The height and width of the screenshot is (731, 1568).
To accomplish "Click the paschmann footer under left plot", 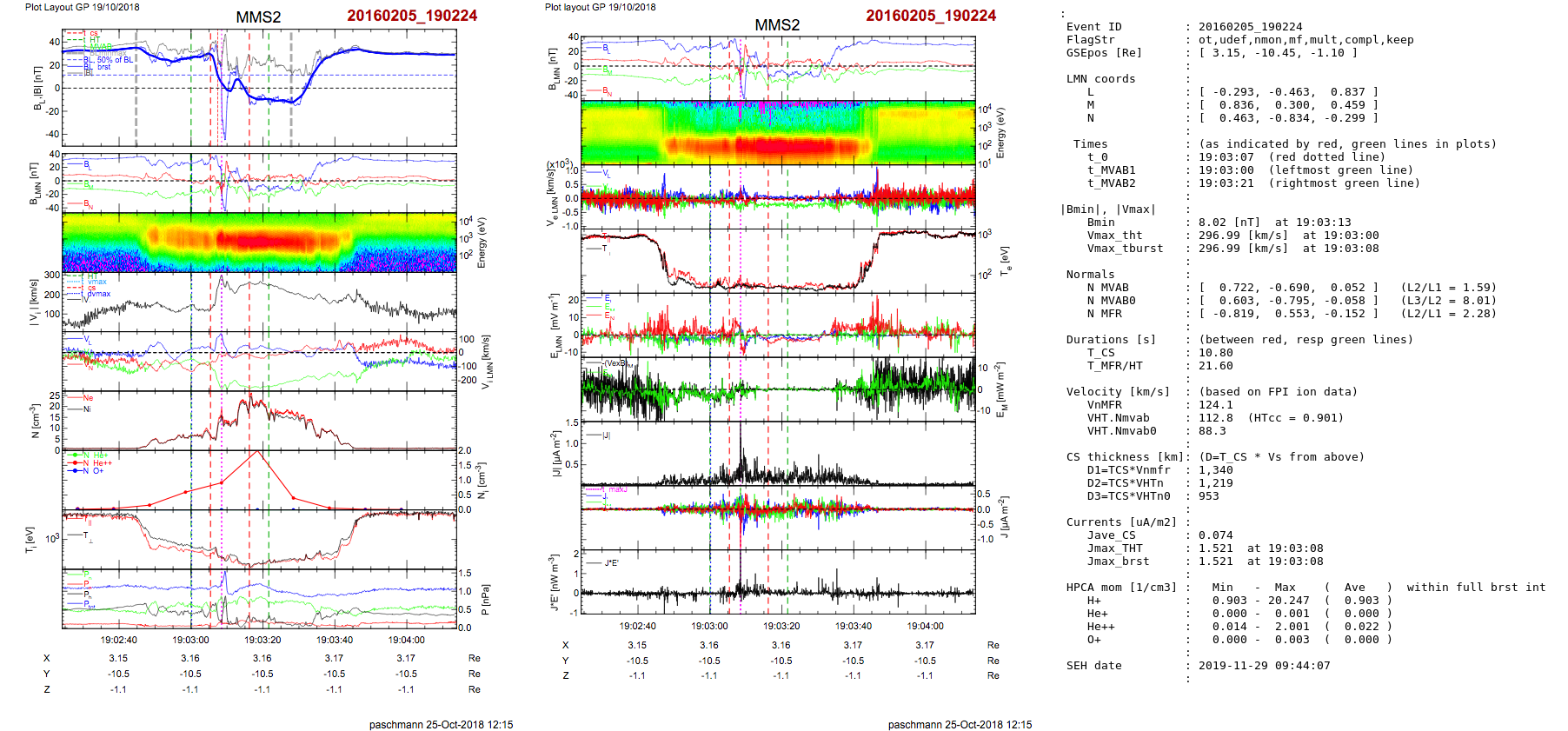I will [x=441, y=724].
